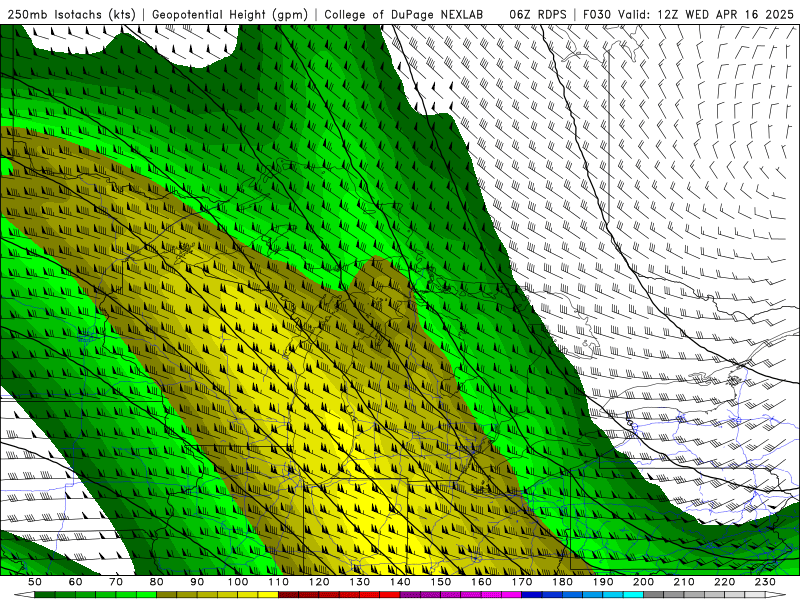Click the 'Geopotential Height (gpm)' header text
The width and height of the screenshot is (800, 600).
(230, 14)
